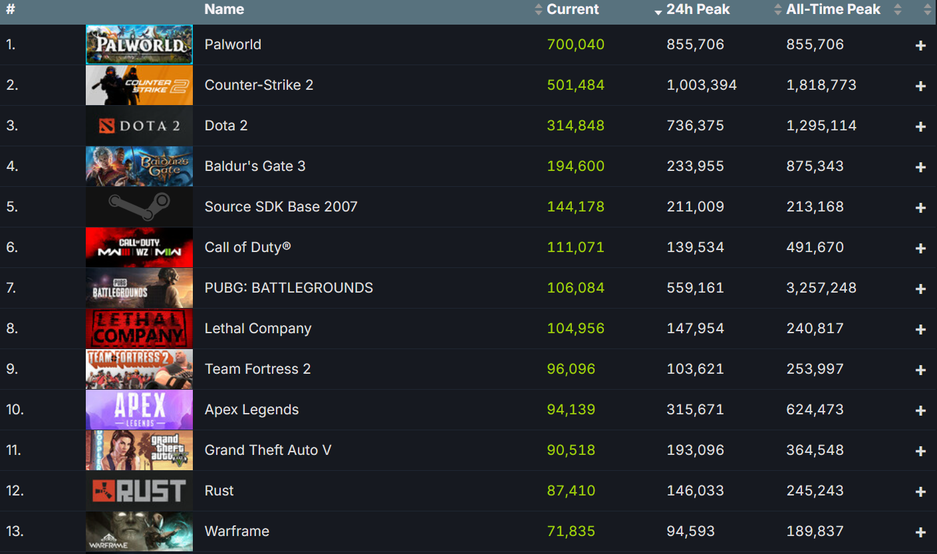Sort by 24h Peak column header

[697, 10]
